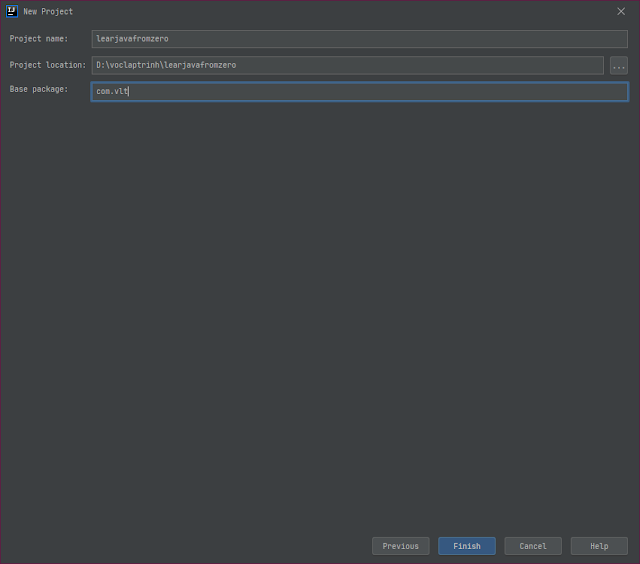
Task: Go back with the Previous button
Action: click(400, 546)
